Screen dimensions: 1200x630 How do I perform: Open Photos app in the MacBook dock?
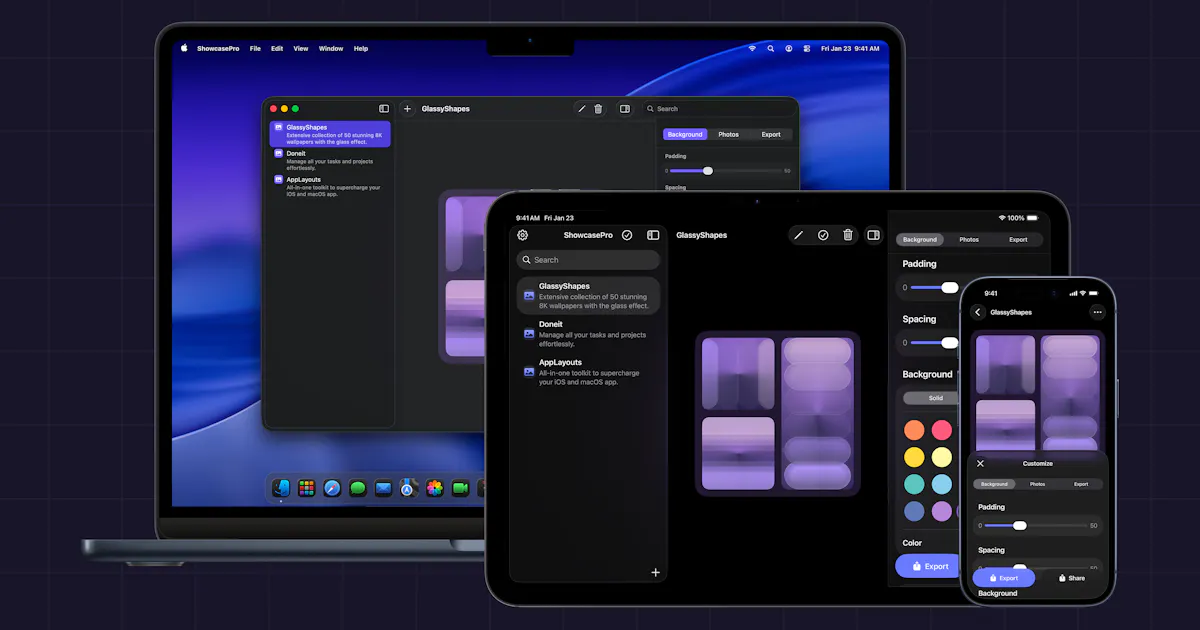pos(435,488)
